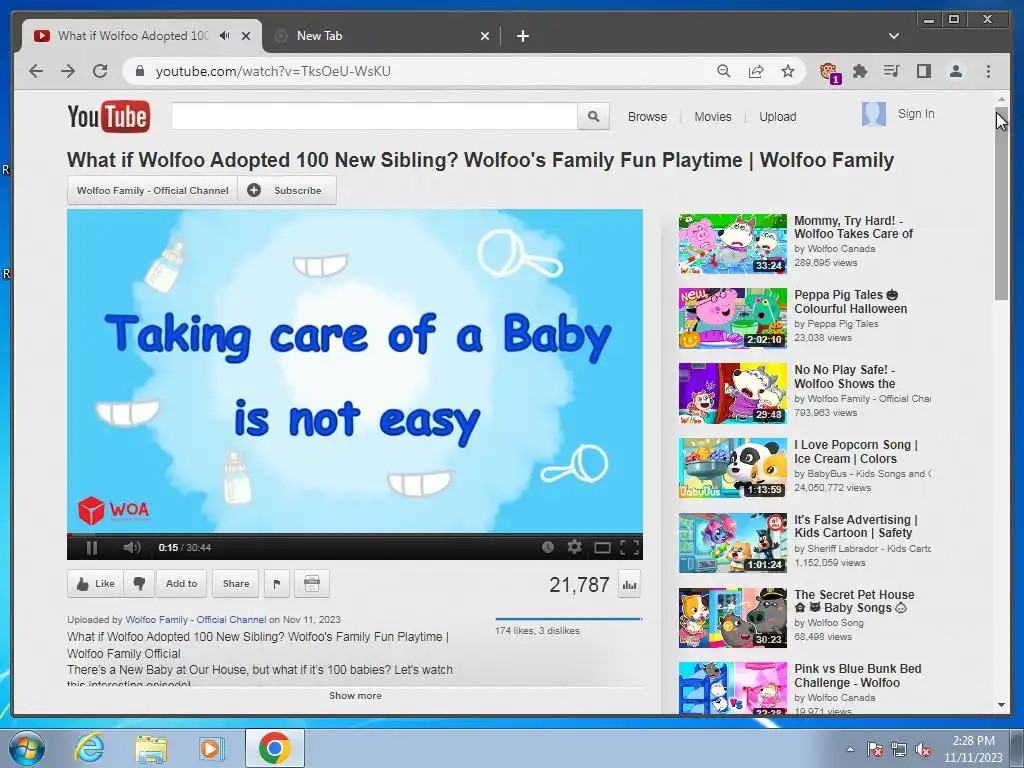Viewport: 1024px width, 768px height.
Task: Share this page icon in address bar
Action: tap(756, 71)
